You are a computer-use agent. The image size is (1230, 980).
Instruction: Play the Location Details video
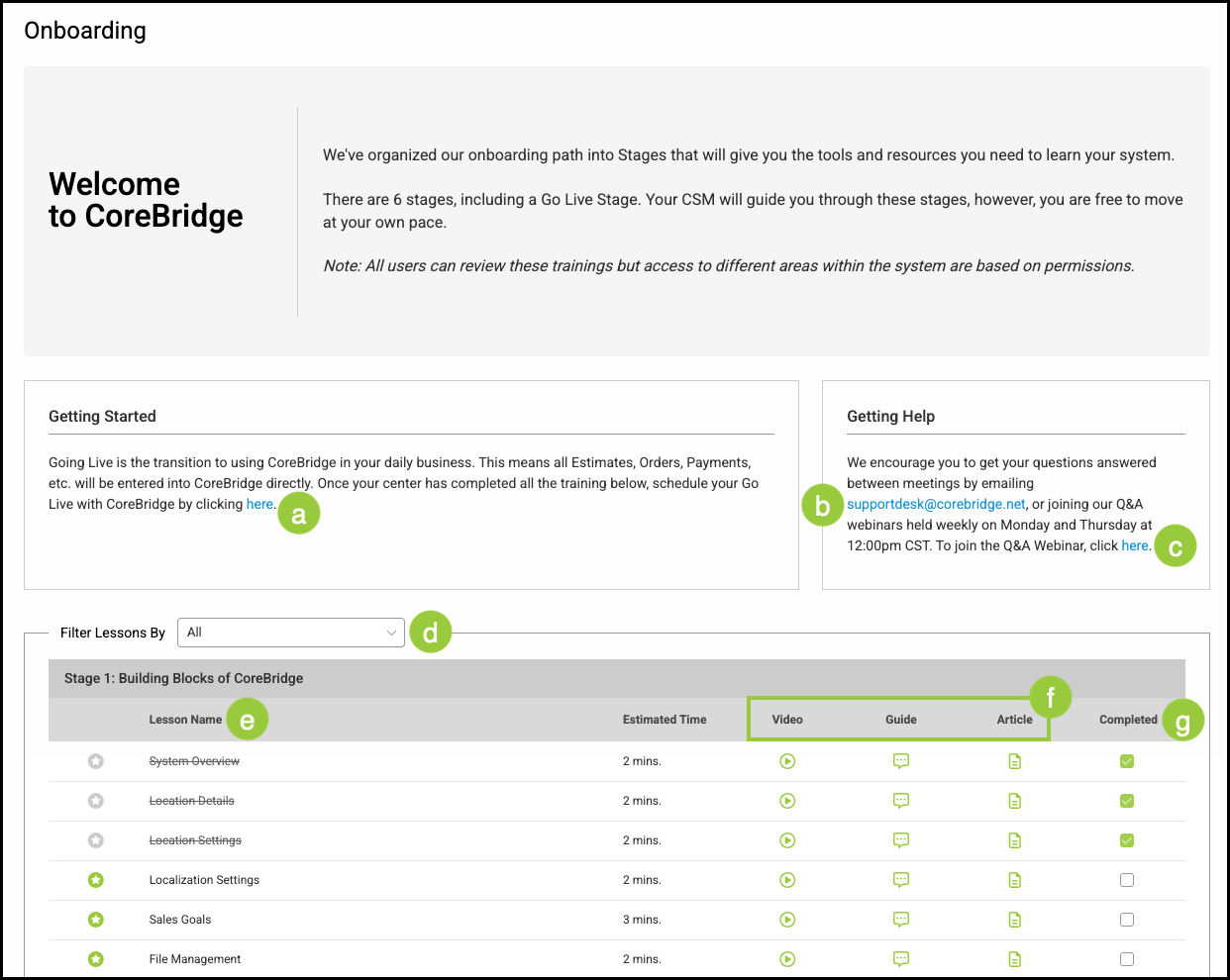(787, 801)
